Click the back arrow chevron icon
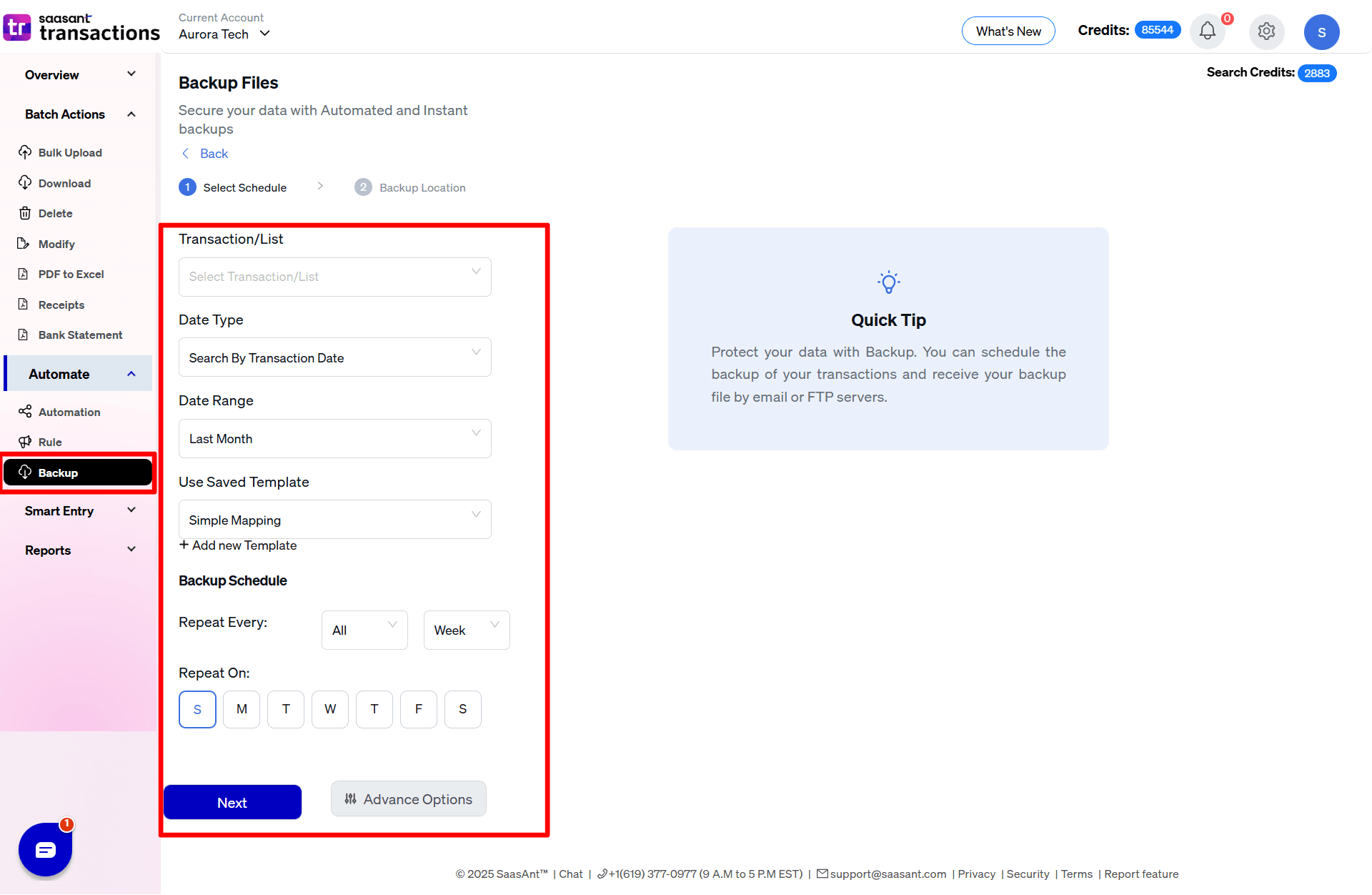Screen dimensions: 1372x895 (x=186, y=154)
